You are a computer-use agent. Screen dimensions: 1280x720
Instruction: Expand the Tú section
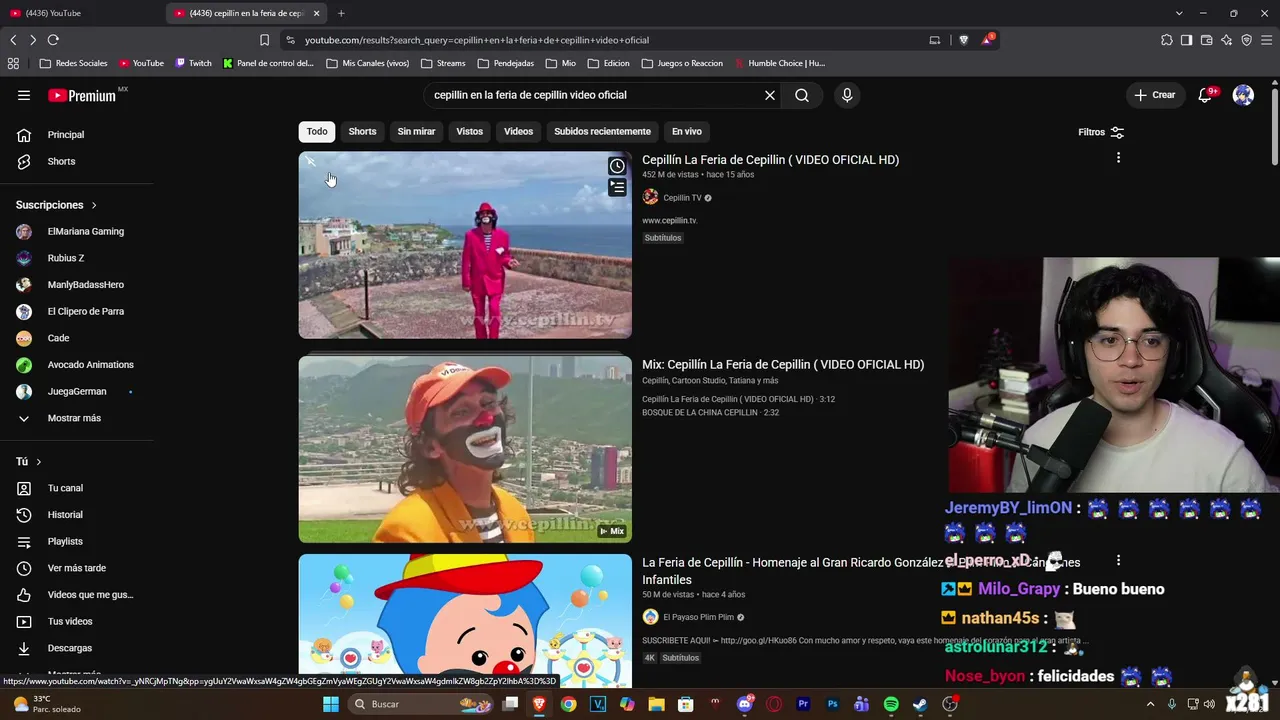tap(29, 462)
